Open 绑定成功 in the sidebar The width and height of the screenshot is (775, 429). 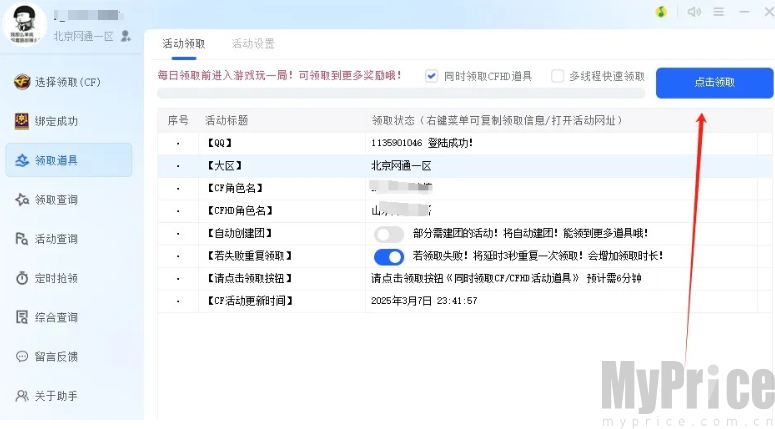[69, 121]
